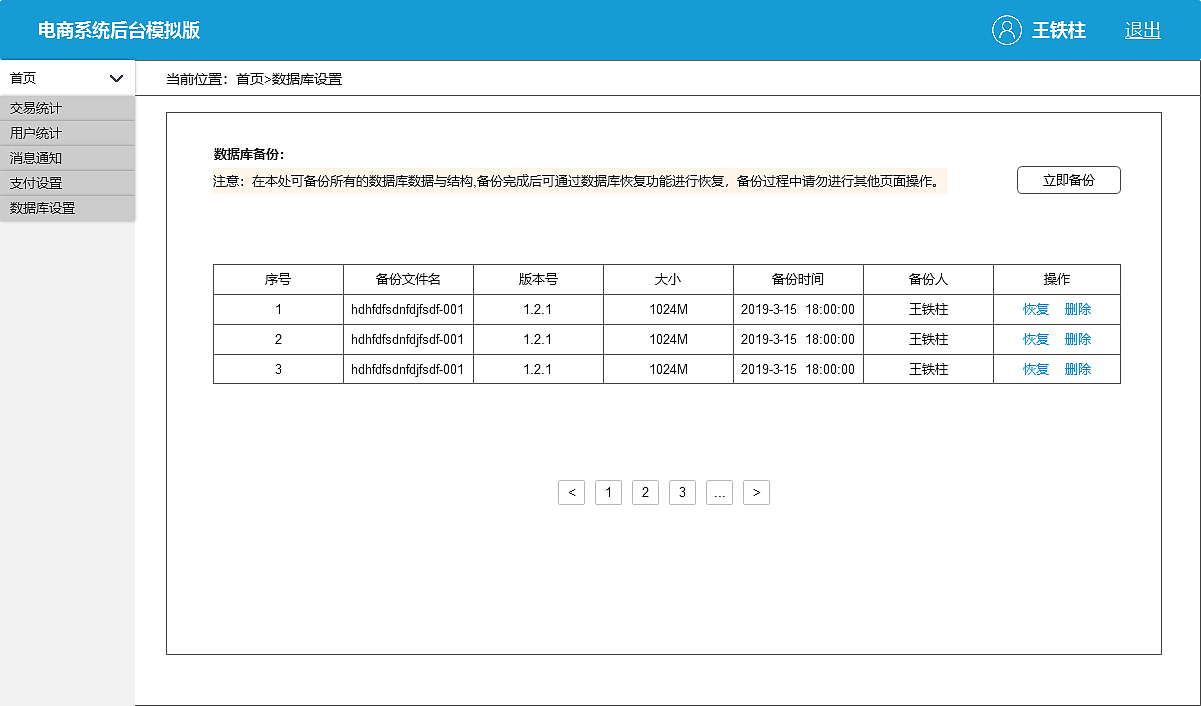This screenshot has width=1201, height=706.
Task: Collapse the 首页 sidebar menu
Action: pos(117,77)
